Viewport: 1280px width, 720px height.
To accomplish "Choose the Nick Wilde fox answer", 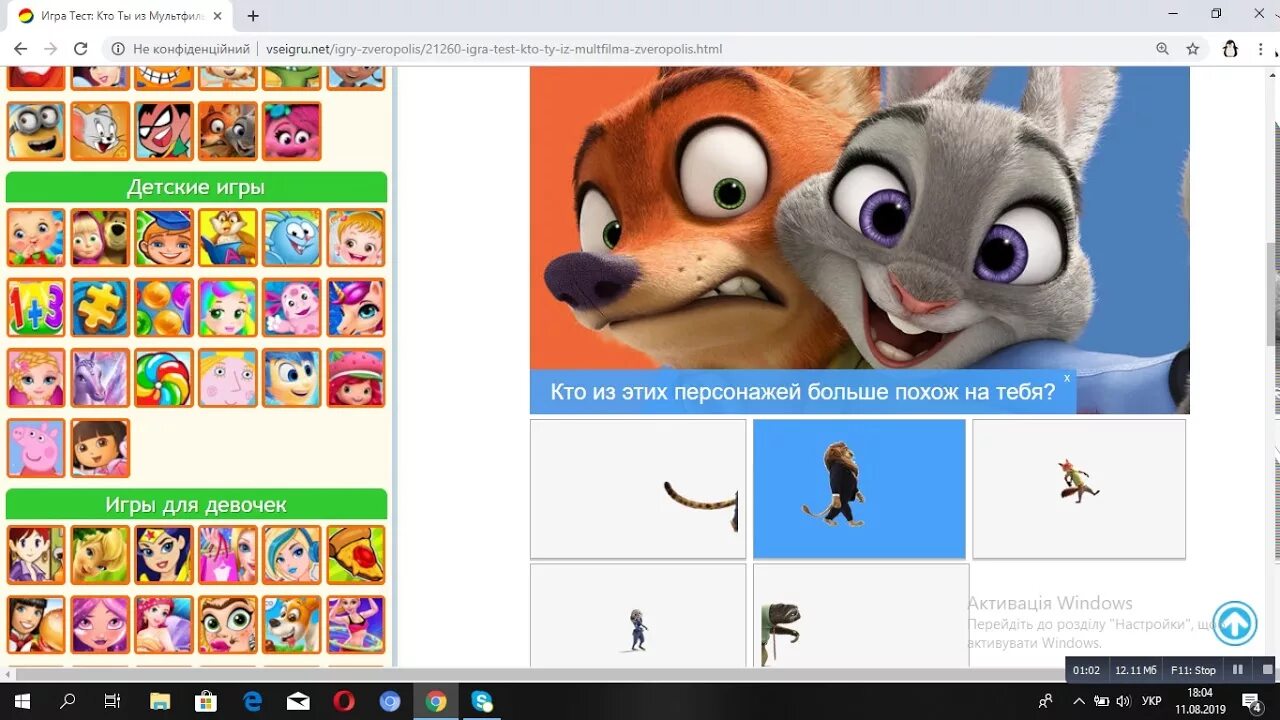I will 1079,488.
